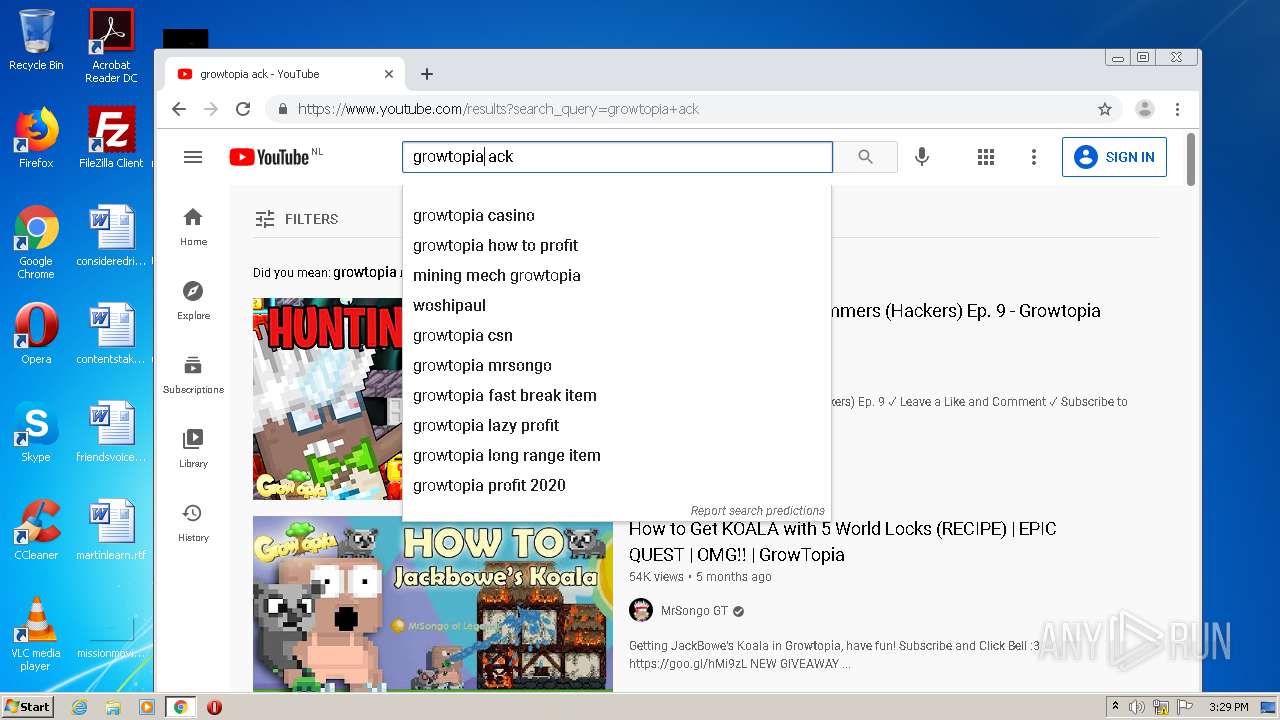
Task: Start voice search with the microphone icon
Action: click(x=922, y=157)
